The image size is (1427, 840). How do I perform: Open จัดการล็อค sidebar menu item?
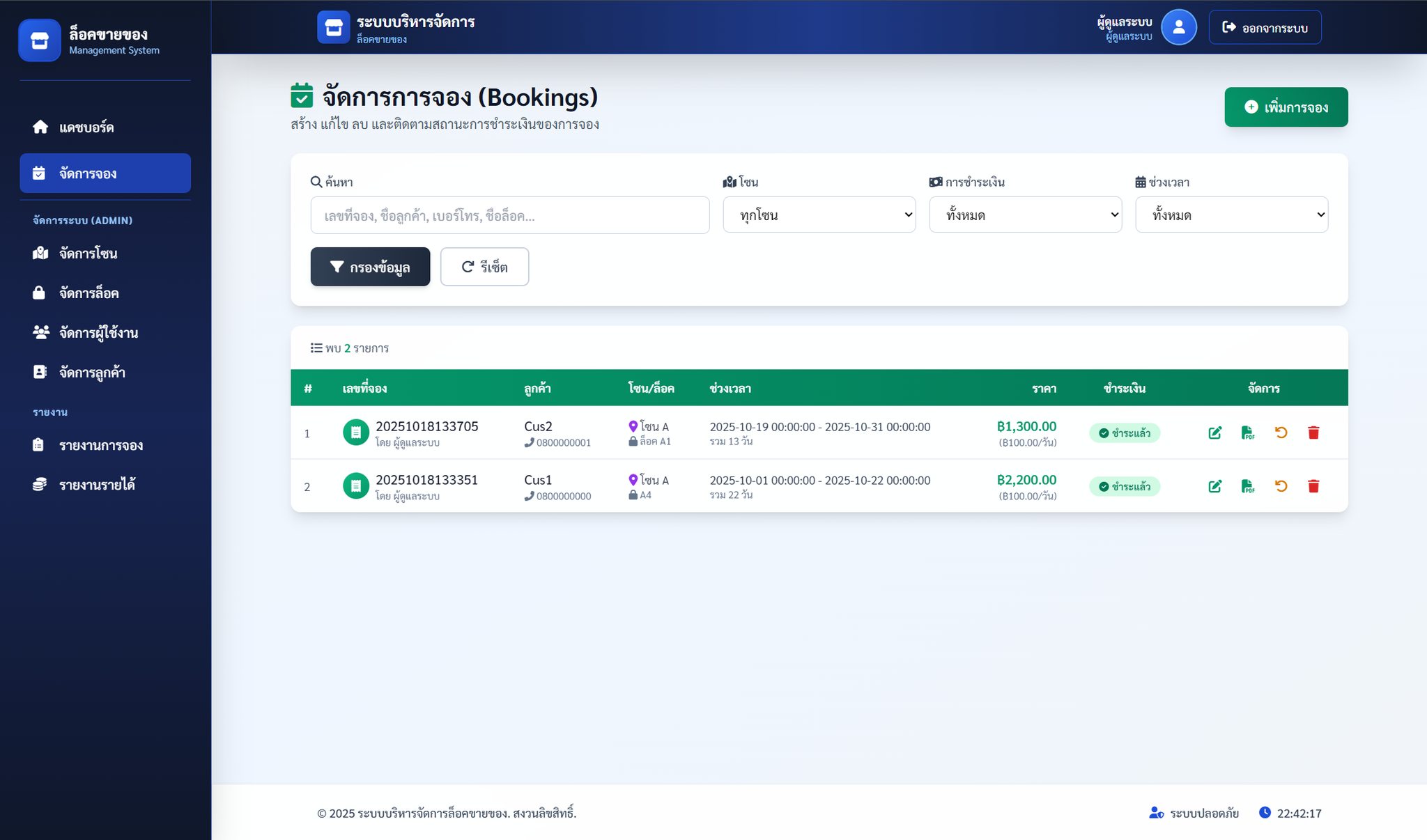tap(88, 293)
